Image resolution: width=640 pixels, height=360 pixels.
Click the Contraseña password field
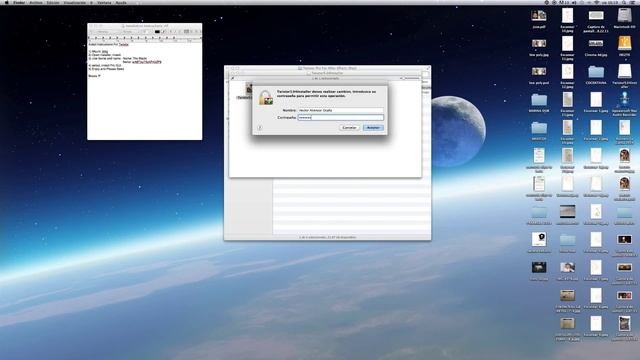coord(341,118)
